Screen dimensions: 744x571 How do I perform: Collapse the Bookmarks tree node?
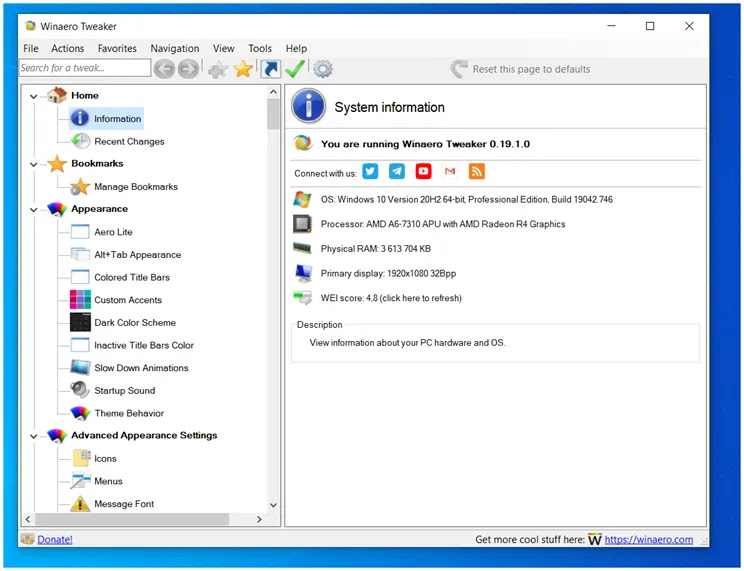click(33, 165)
